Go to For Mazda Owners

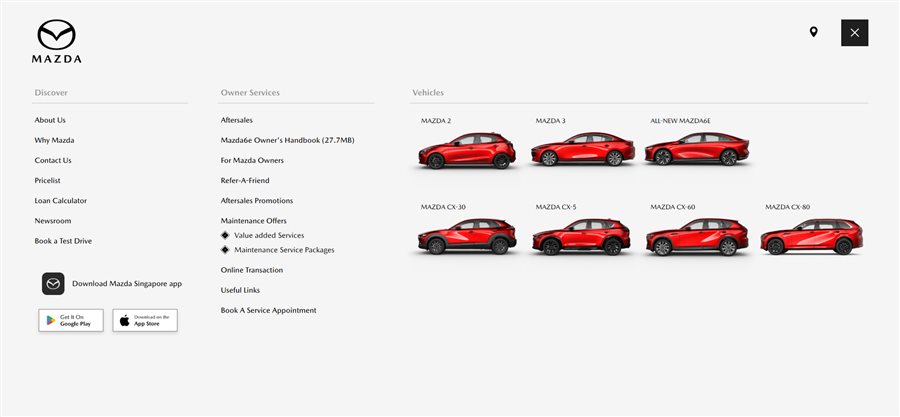(x=252, y=160)
